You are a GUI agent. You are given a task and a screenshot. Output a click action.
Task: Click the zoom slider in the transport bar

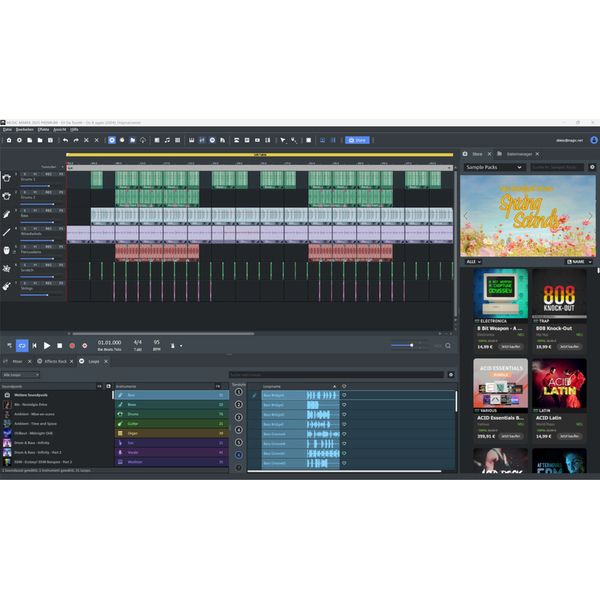(x=409, y=346)
